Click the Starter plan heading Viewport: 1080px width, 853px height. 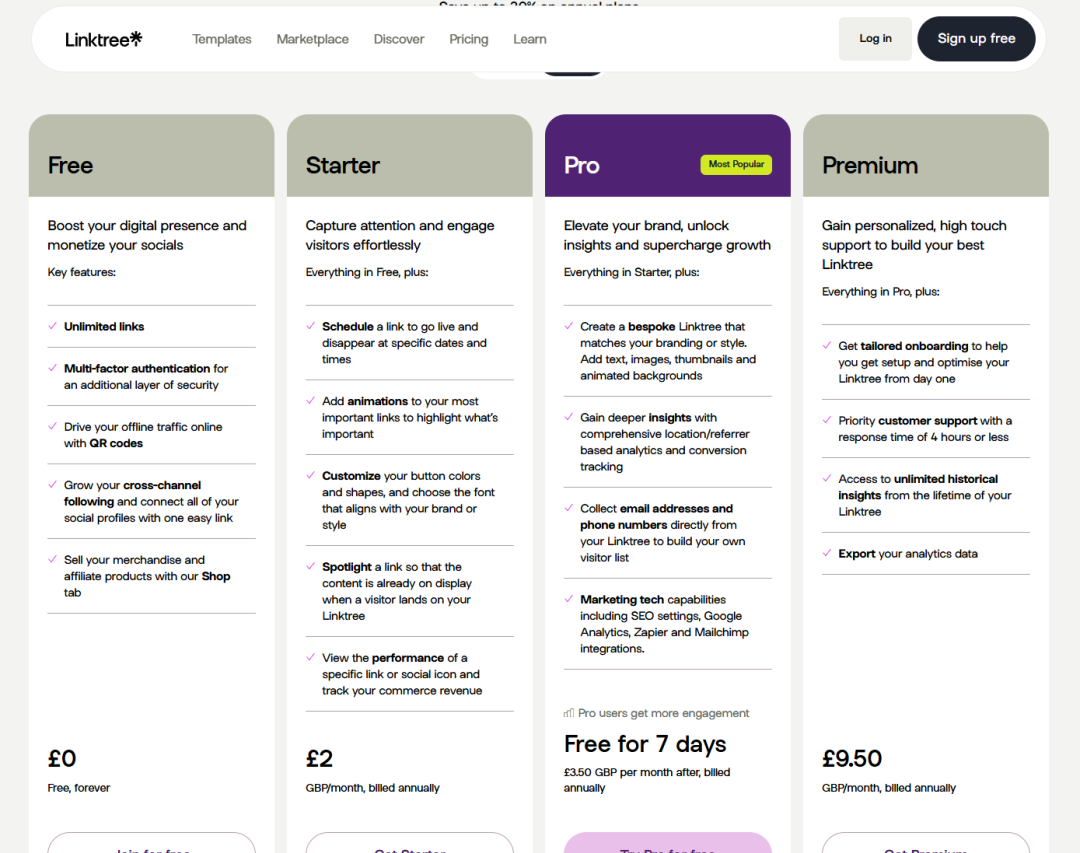click(342, 165)
